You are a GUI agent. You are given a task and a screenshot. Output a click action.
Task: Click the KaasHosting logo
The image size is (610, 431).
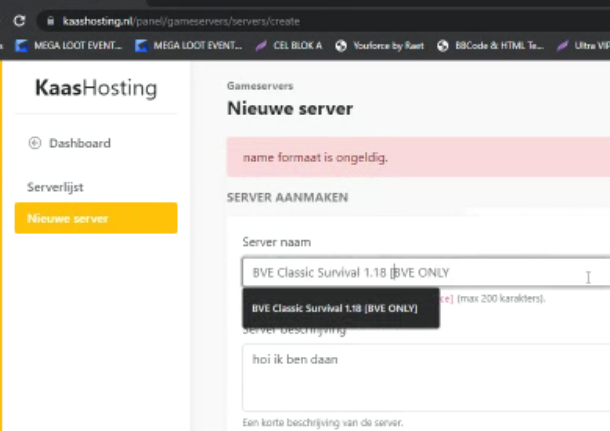click(95, 89)
